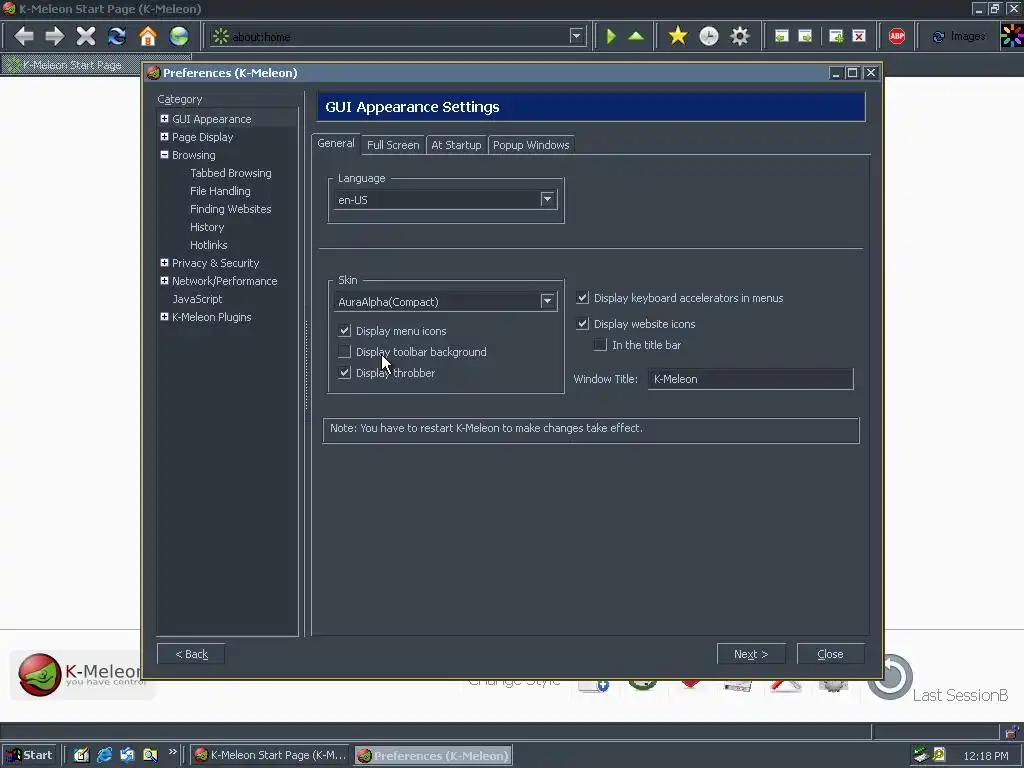Viewport: 1024px width, 768px height.
Task: Expand the Page Display category
Action: coord(164,136)
